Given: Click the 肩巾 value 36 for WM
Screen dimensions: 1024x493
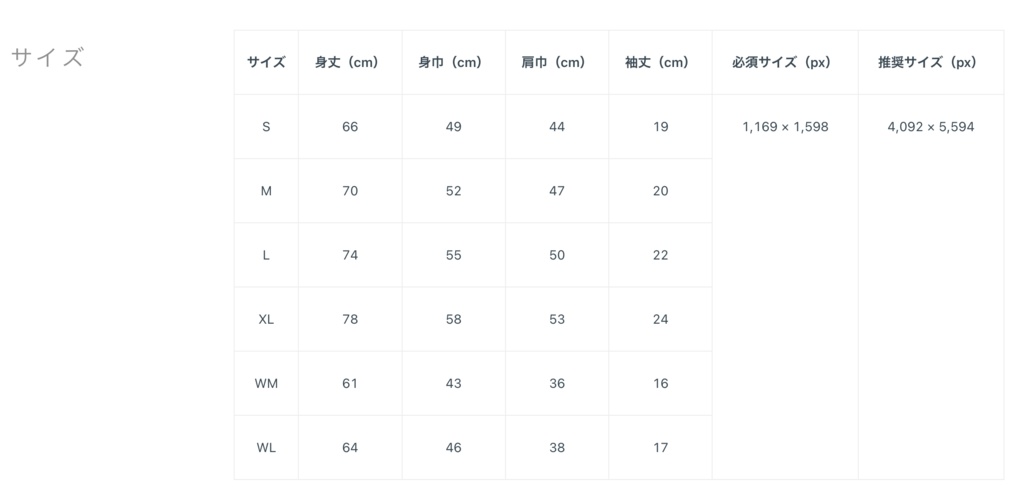Looking at the screenshot, I should coord(557,383).
